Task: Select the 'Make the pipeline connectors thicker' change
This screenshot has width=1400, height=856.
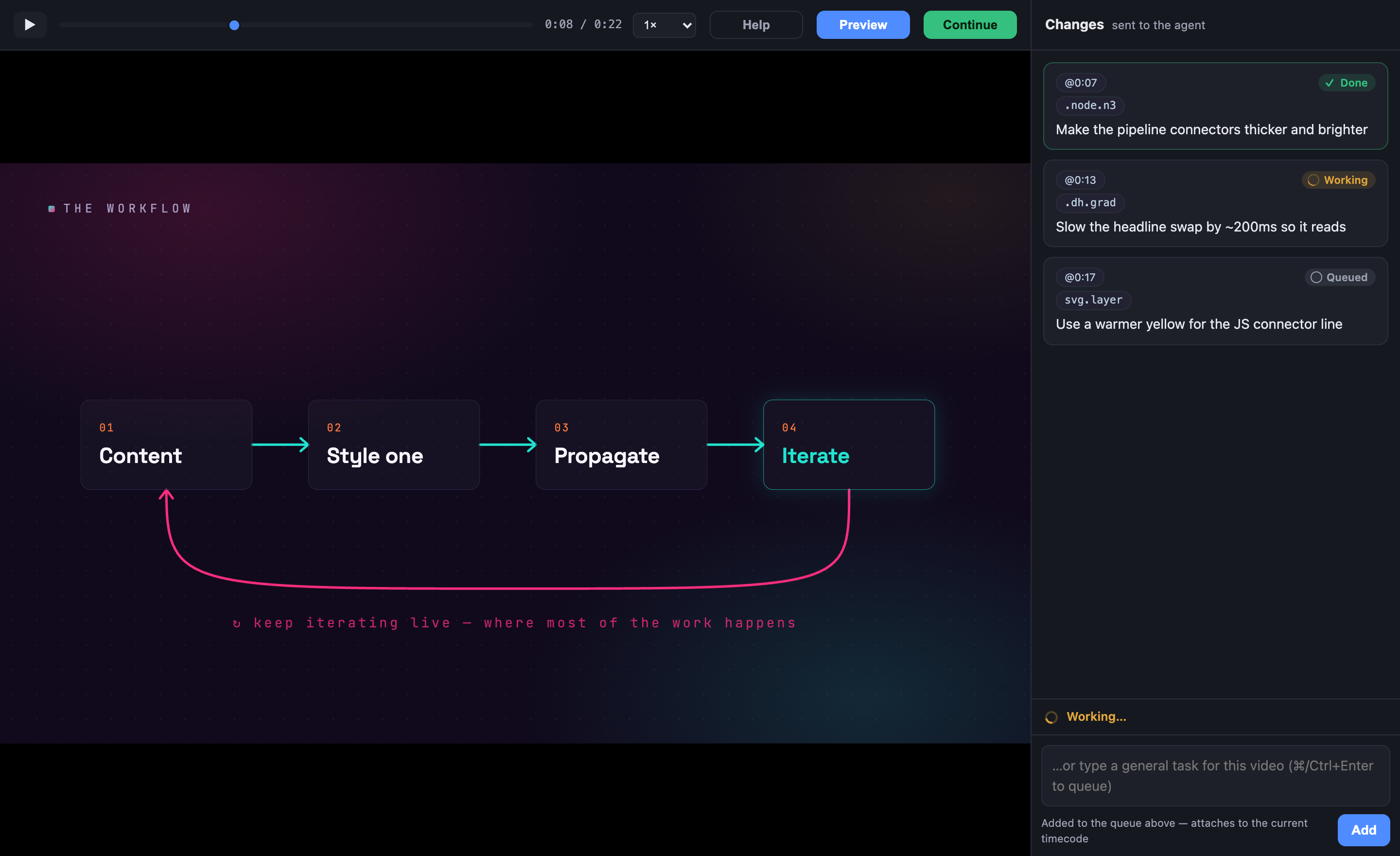Action: (1215, 106)
